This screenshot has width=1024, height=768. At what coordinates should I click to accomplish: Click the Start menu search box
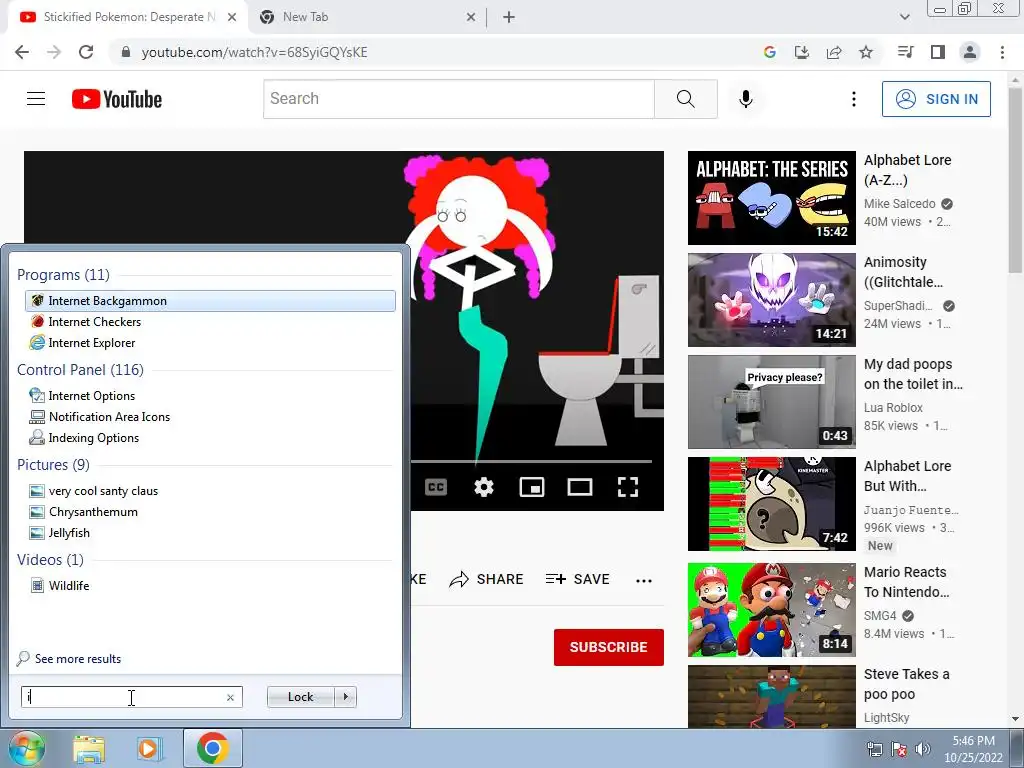pyautogui.click(x=124, y=697)
